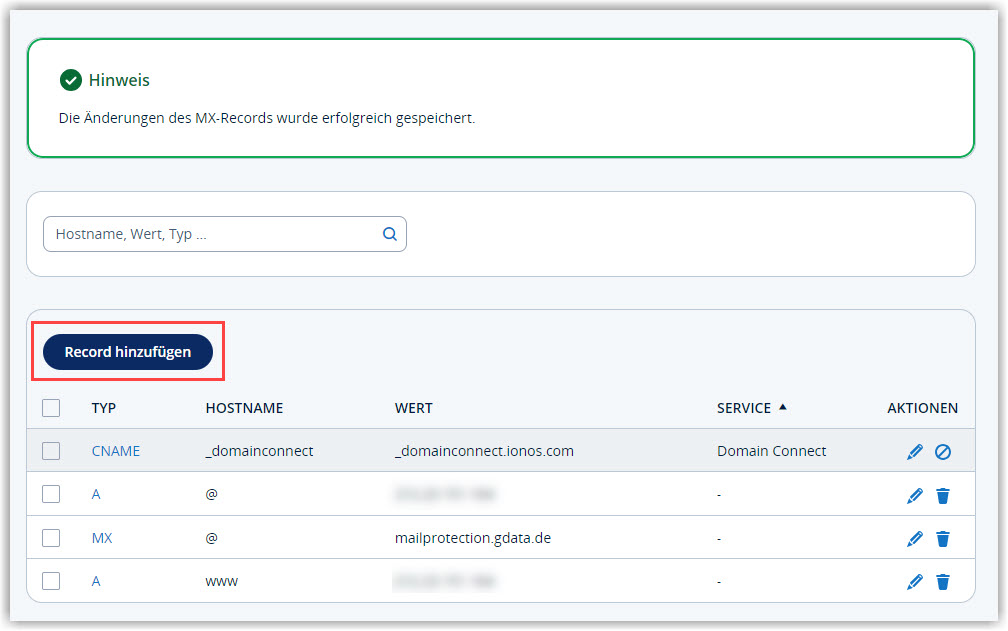Sort by the SERVICE column arrow

(x=782, y=407)
